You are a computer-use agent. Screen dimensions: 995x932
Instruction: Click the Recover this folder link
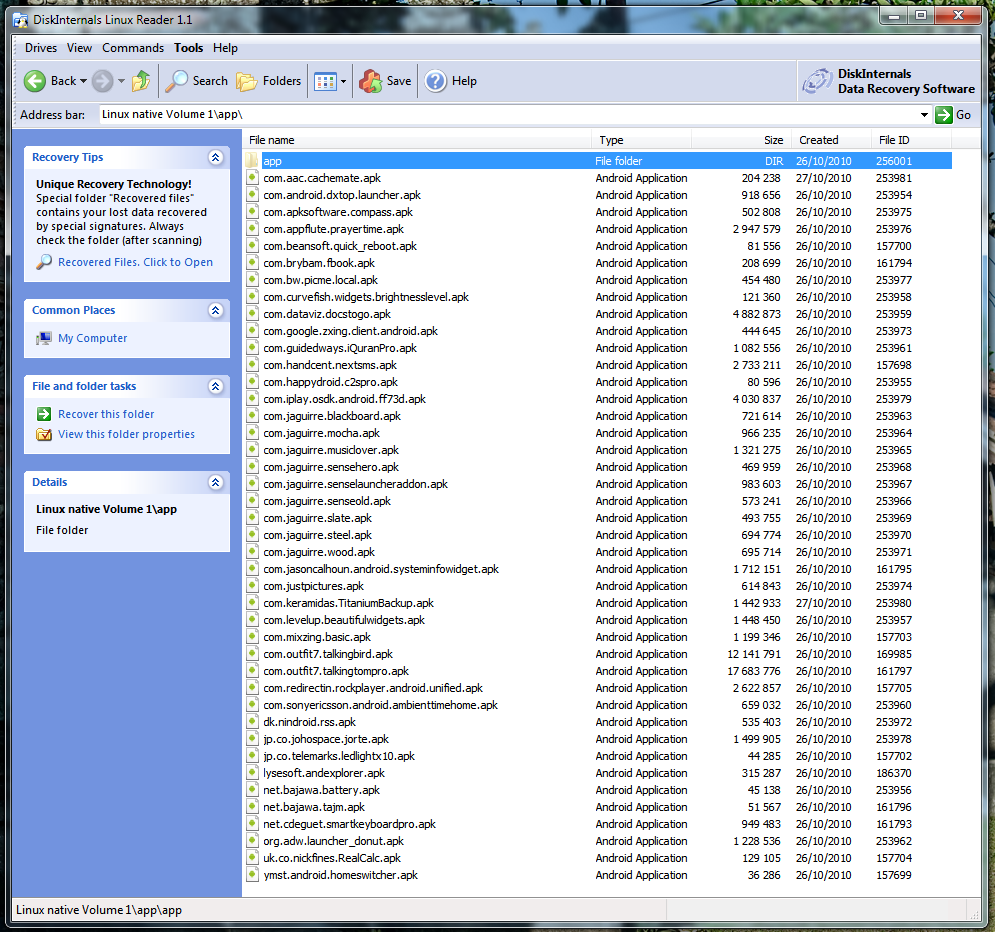(106, 414)
